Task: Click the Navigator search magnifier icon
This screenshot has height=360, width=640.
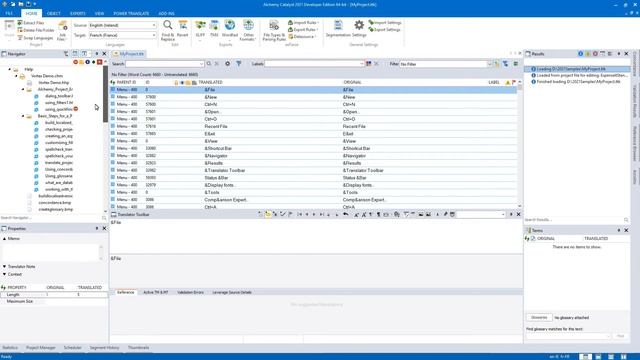Action: pos(104,218)
